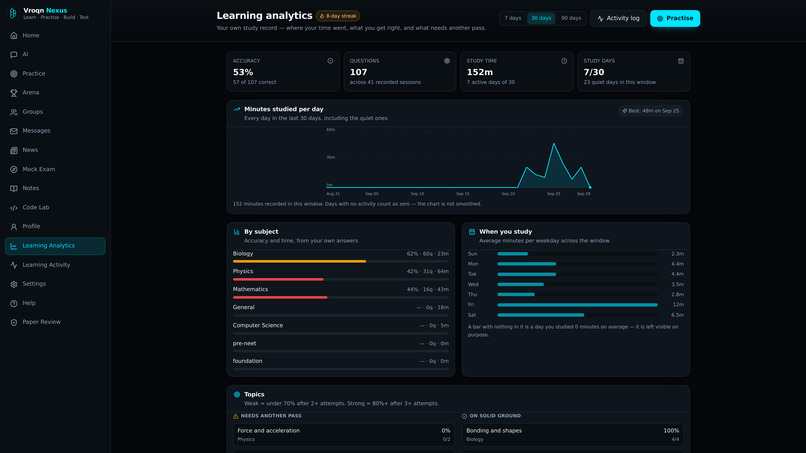Image resolution: width=806 pixels, height=453 pixels.
Task: Open the Groups people icon
Action: tap(14, 112)
